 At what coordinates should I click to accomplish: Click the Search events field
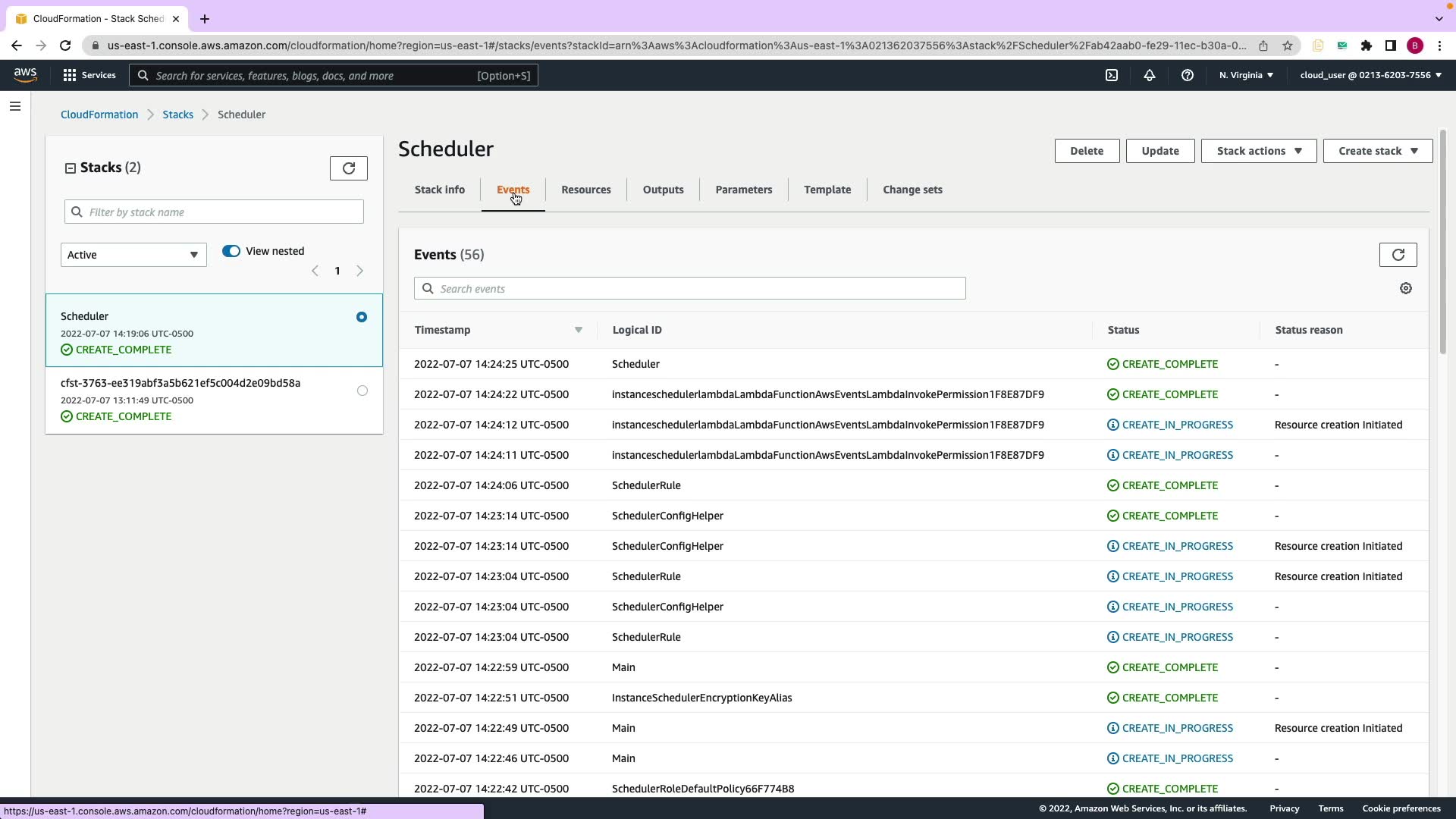pyautogui.click(x=690, y=288)
